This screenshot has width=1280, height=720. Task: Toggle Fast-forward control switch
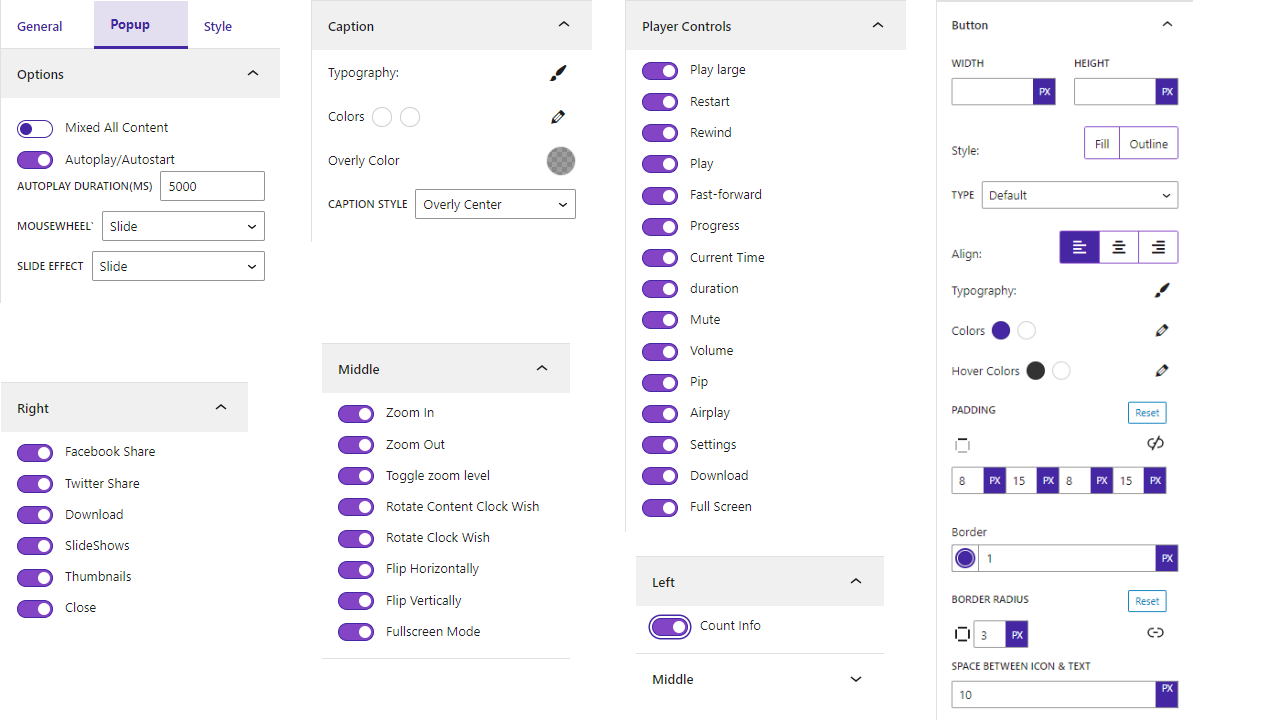tap(660, 196)
